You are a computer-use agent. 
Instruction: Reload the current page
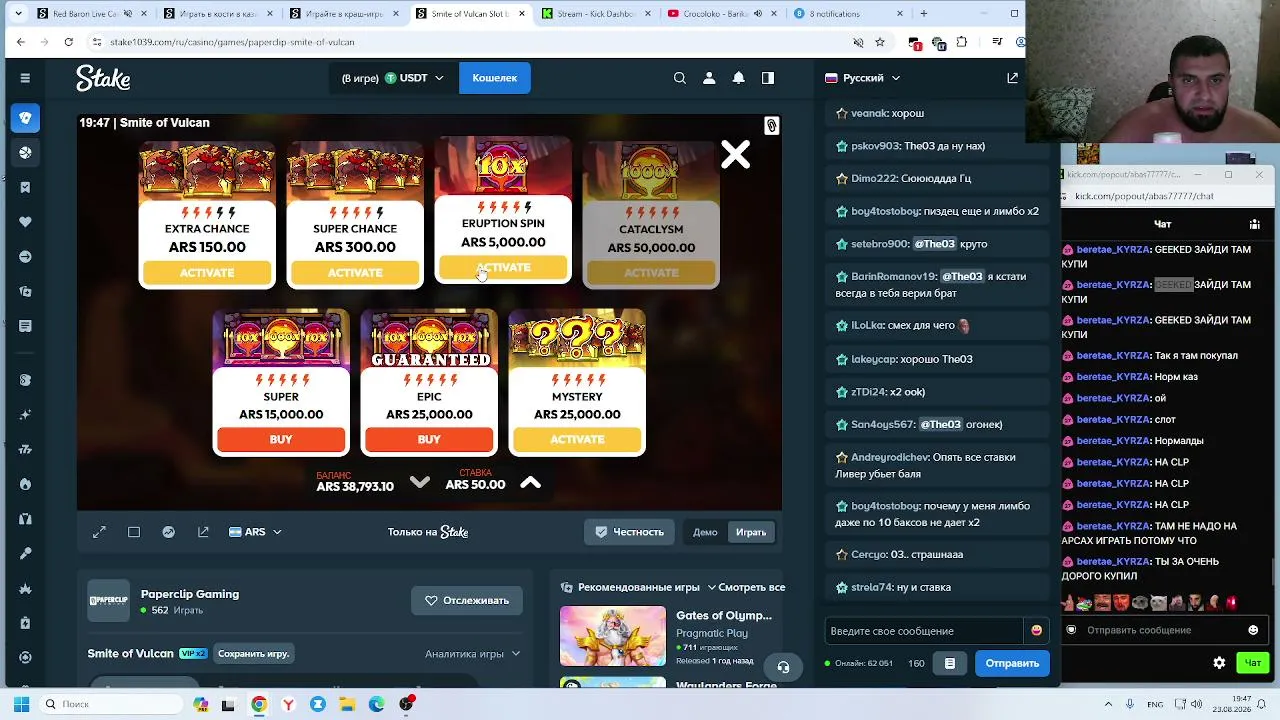click(x=68, y=42)
